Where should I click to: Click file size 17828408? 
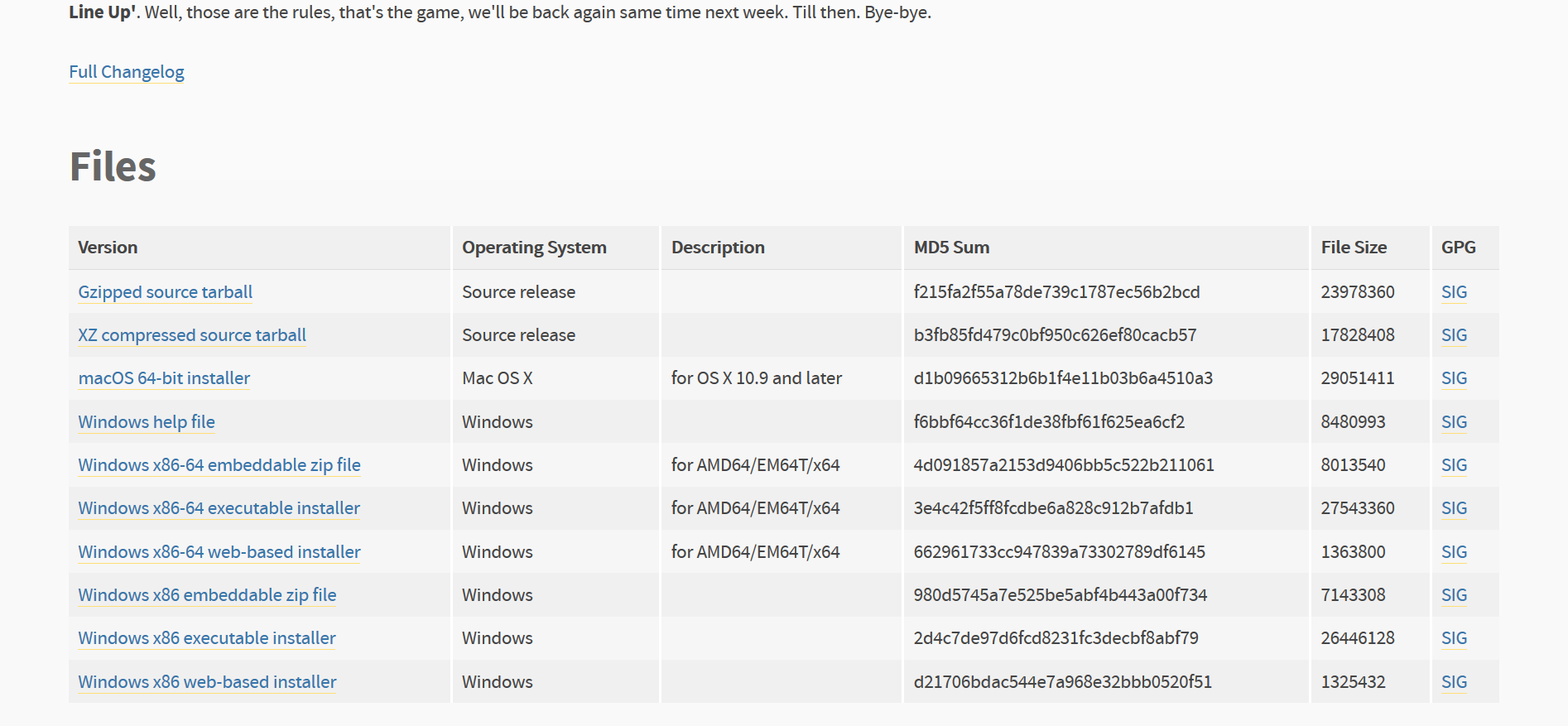pos(1358,335)
